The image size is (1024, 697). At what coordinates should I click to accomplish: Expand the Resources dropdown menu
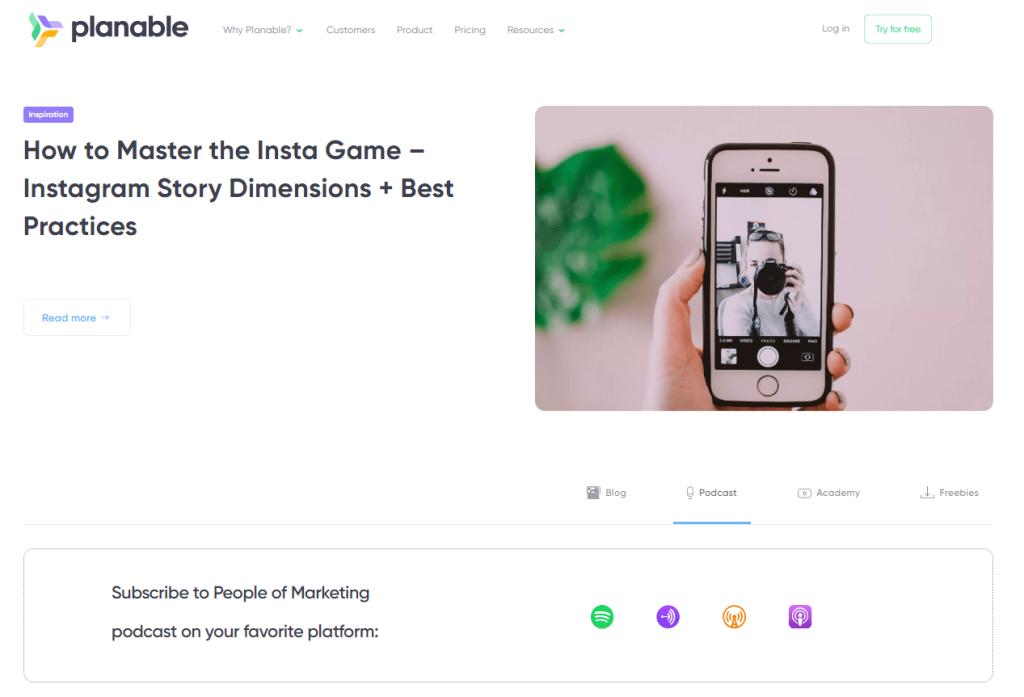(x=536, y=30)
